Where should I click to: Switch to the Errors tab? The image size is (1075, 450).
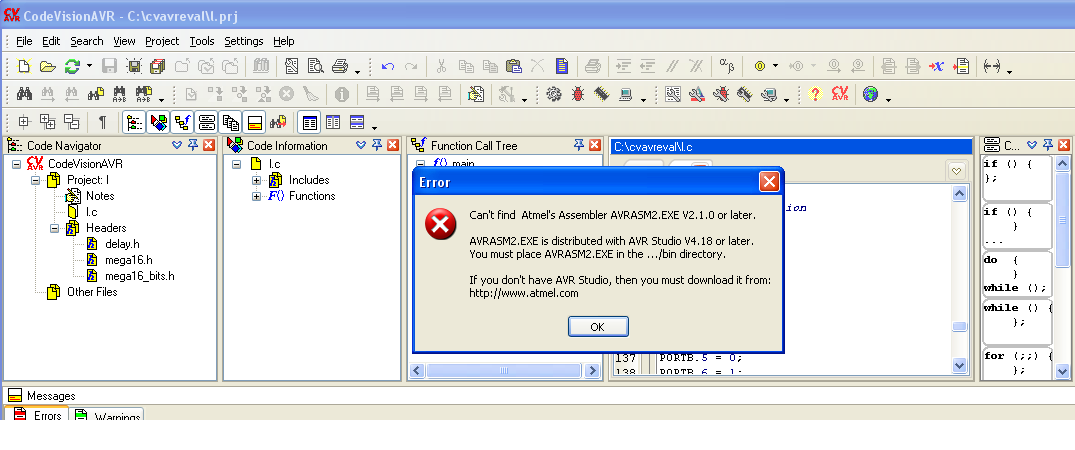coord(38,414)
